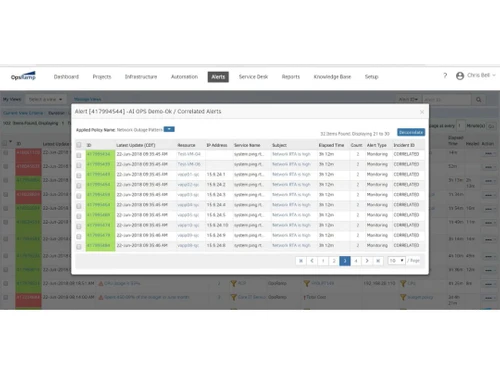Check the row with IP 15.6.24.2

[79, 185]
